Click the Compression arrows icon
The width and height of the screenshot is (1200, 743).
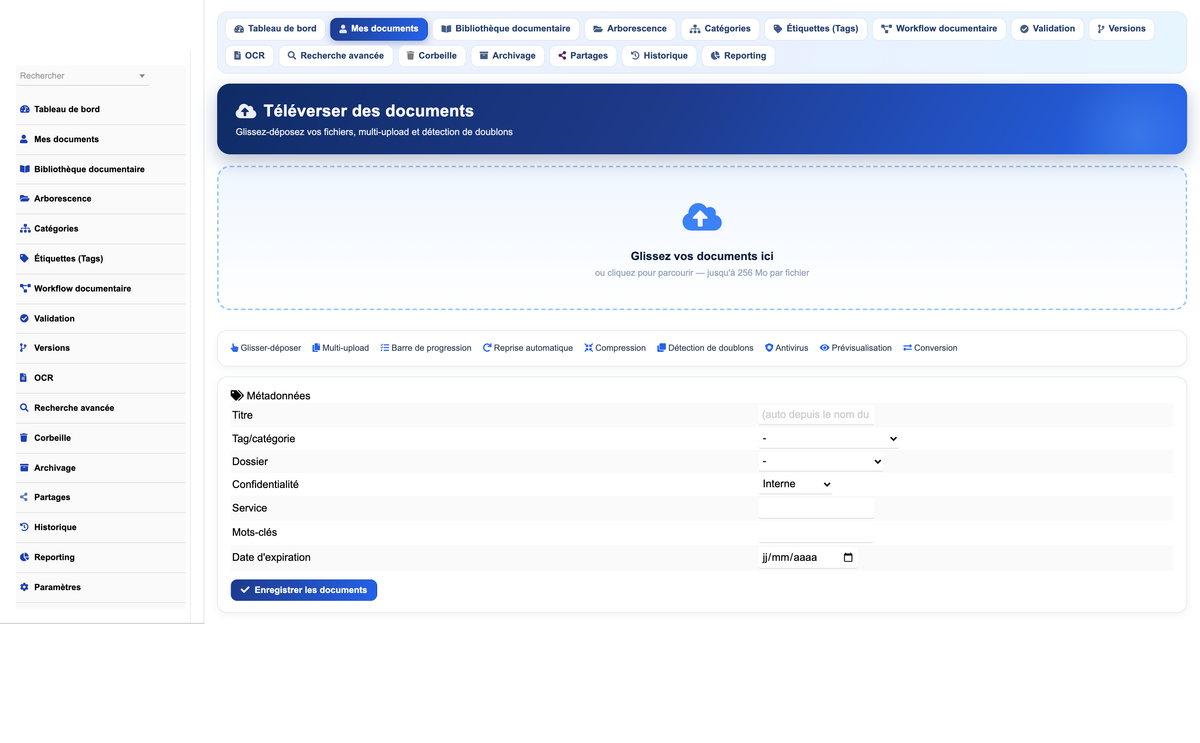(x=589, y=348)
